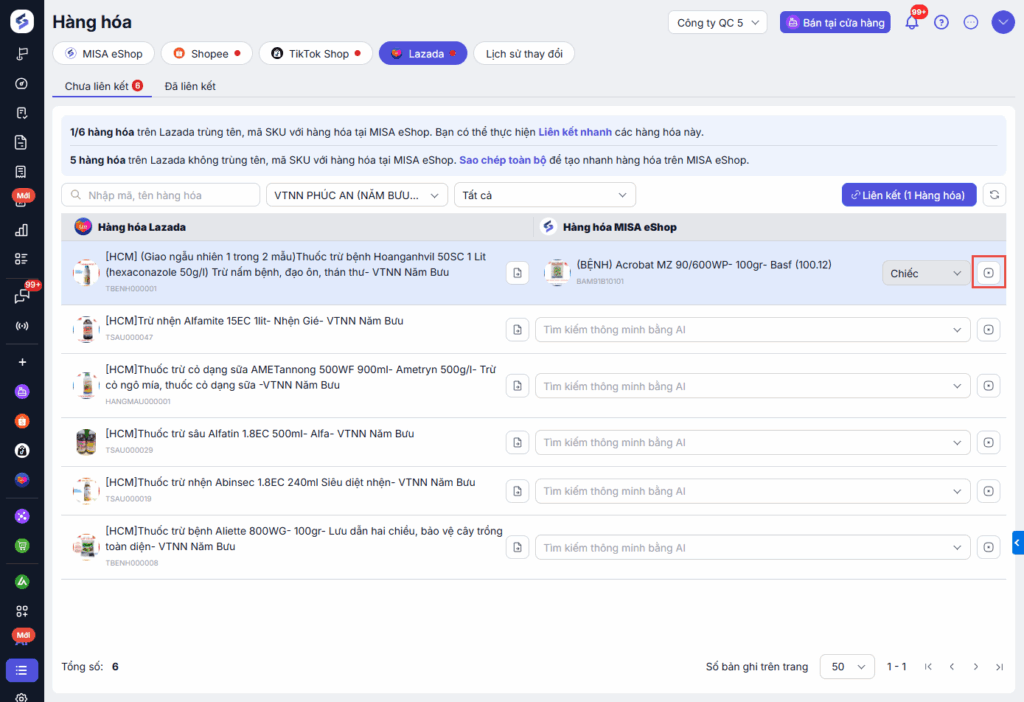Open the Chiếc unit dropdown
This screenshot has width=1024, height=702.
[925, 273]
